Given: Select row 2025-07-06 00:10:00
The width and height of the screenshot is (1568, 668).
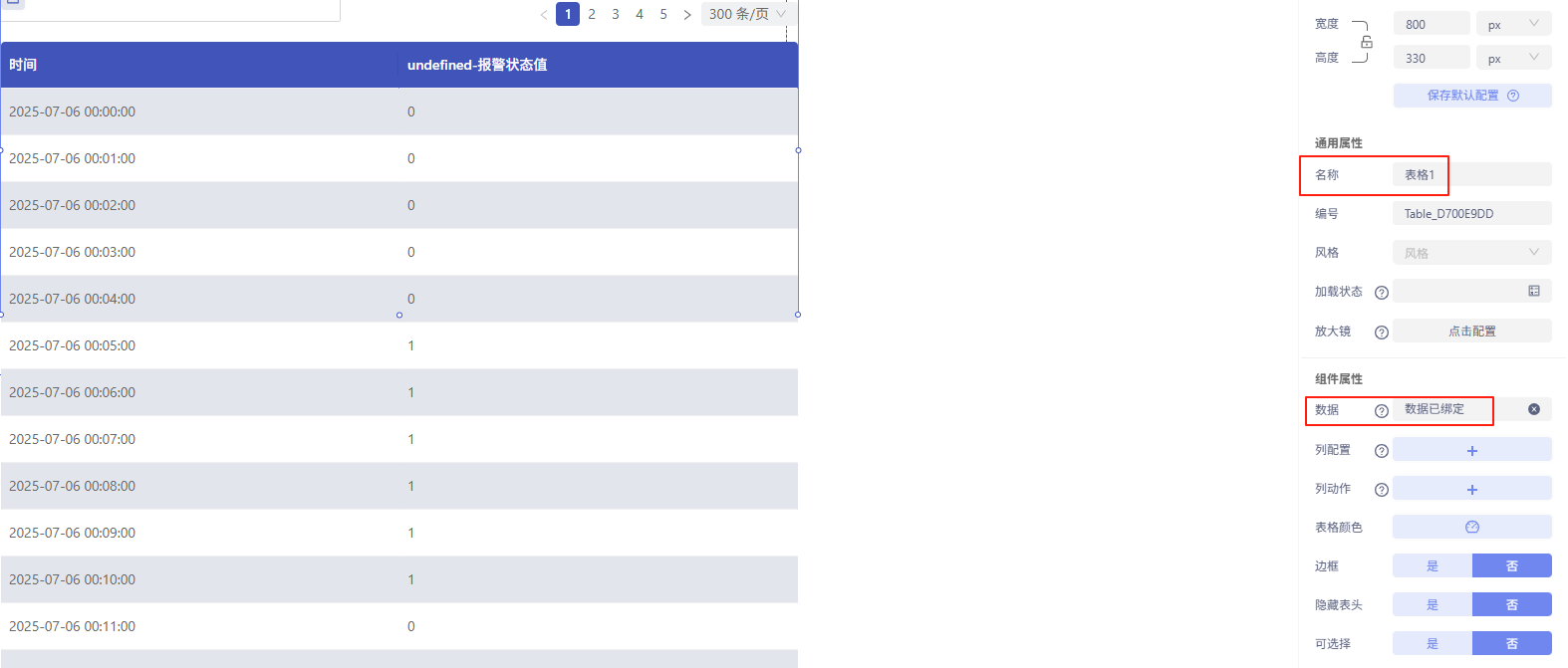Looking at the screenshot, I should (x=399, y=579).
